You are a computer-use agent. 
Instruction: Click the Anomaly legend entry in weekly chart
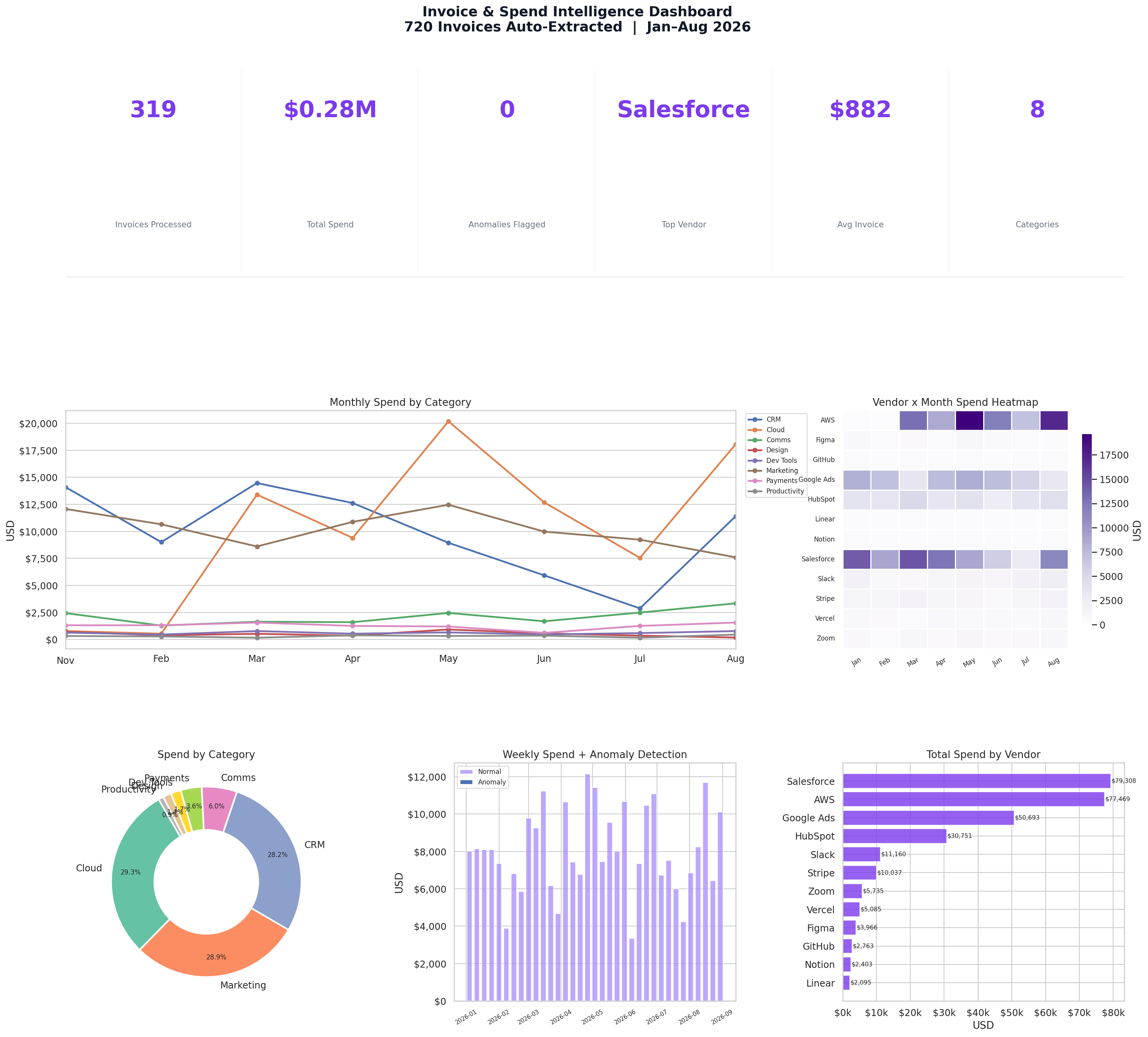(483, 782)
